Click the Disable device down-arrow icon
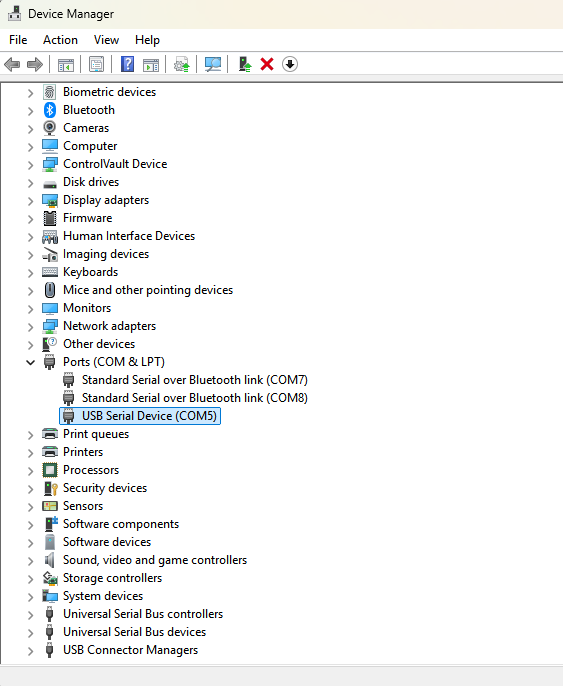Viewport: 563px width, 686px height. [290, 64]
